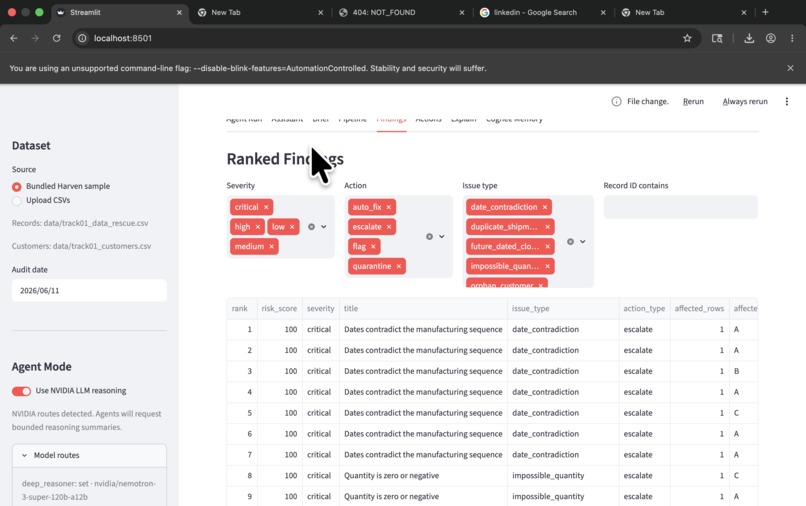This screenshot has height=506, width=806.
Task: Clear all Action filter selections
Action: click(x=429, y=237)
